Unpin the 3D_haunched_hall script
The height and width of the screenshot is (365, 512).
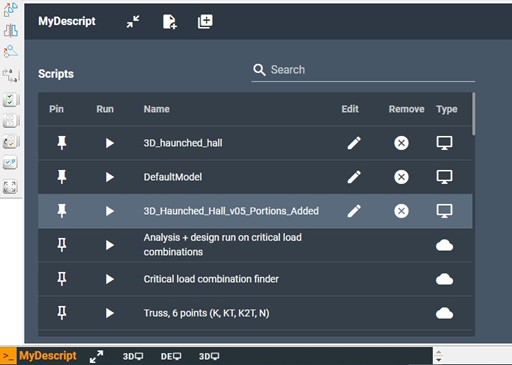tap(62, 143)
